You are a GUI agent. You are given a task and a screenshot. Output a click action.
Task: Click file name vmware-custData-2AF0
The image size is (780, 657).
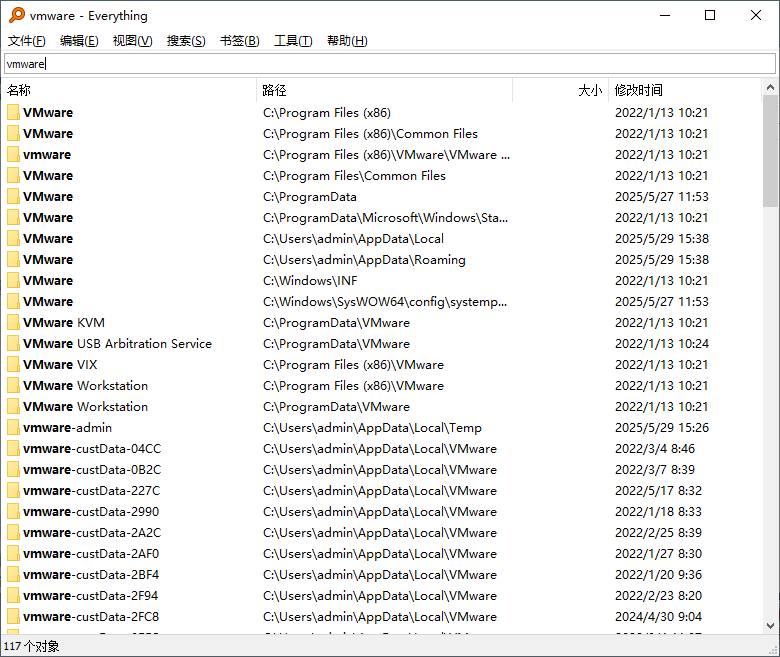tap(91, 554)
